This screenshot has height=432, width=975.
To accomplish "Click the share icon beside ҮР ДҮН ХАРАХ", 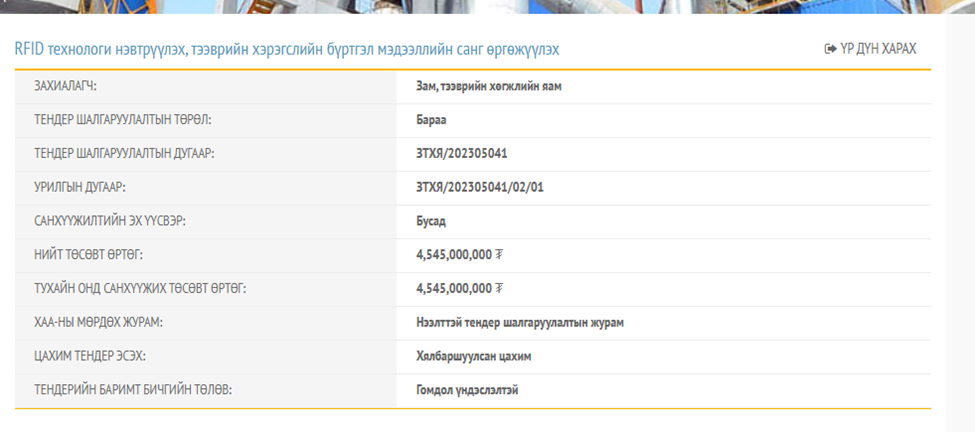I will click(829, 49).
